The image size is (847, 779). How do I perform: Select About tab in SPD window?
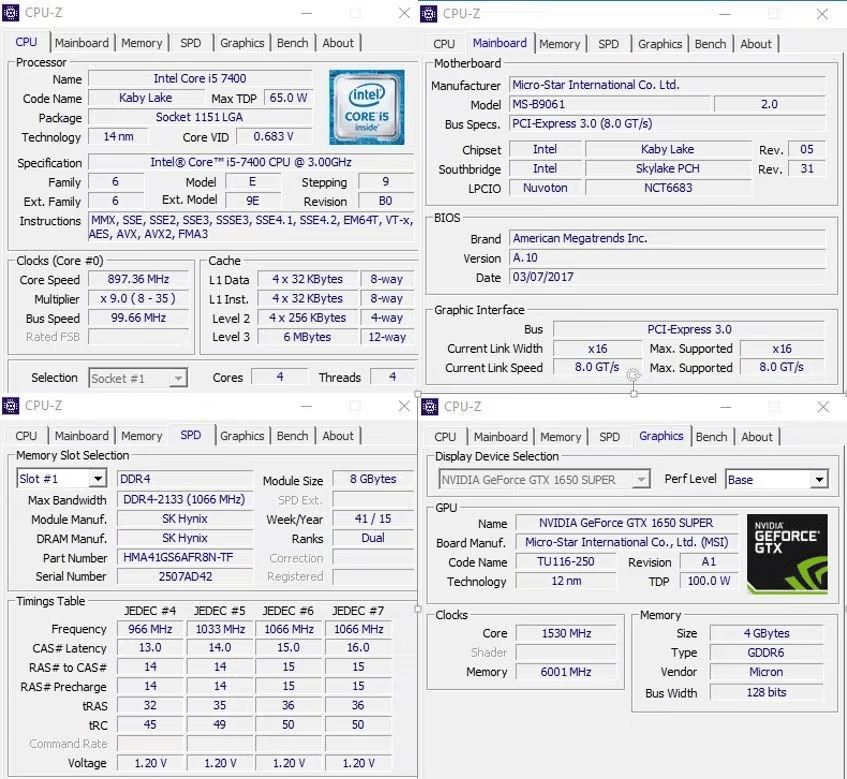pos(338,435)
